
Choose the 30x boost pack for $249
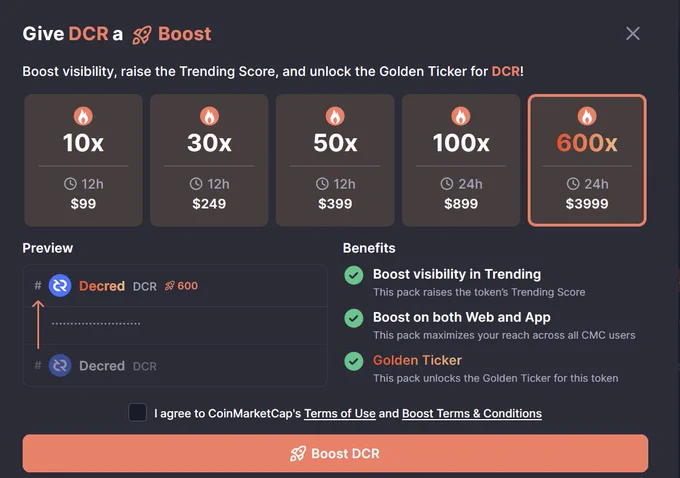tap(209, 160)
